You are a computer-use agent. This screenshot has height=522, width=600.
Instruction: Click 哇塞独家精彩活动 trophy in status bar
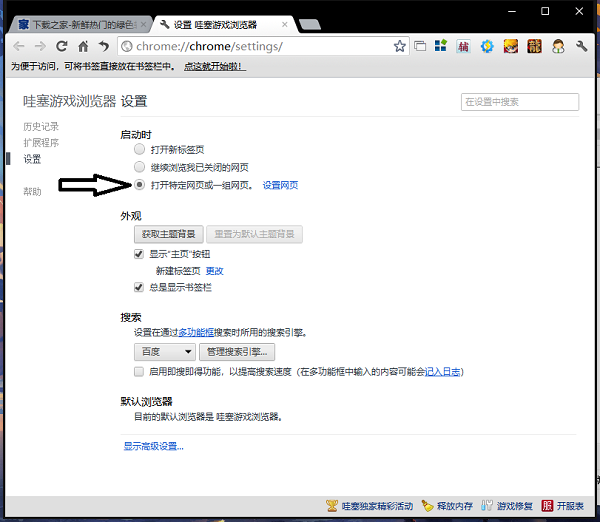point(333,506)
